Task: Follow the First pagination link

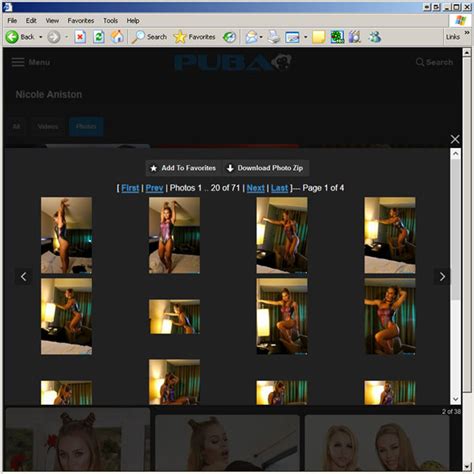Action: pos(130,188)
